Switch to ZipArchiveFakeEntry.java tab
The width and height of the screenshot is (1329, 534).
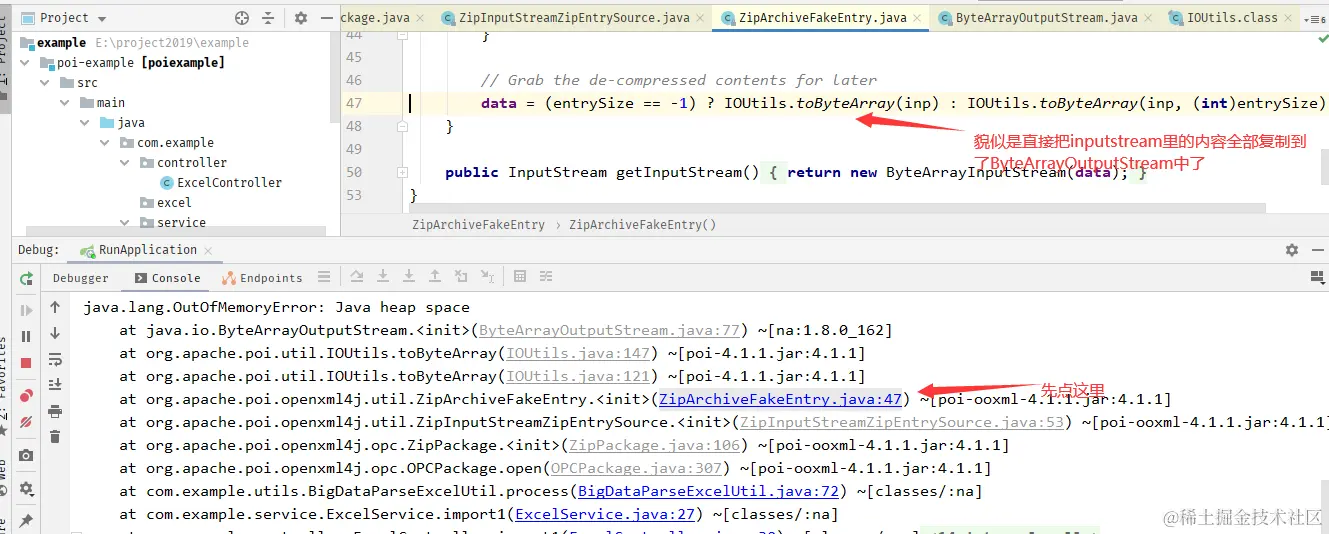click(822, 18)
